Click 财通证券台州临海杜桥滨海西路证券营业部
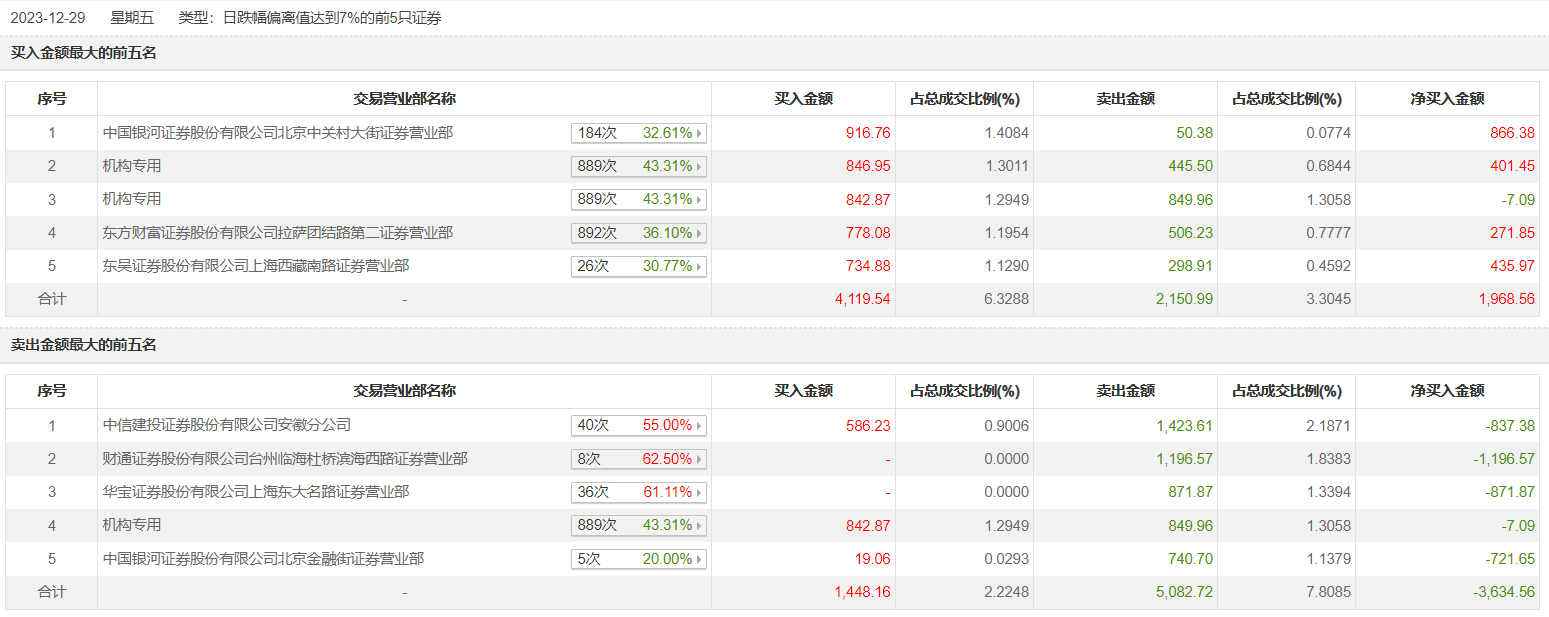The height and width of the screenshot is (617, 1549). pyautogui.click(x=285, y=459)
